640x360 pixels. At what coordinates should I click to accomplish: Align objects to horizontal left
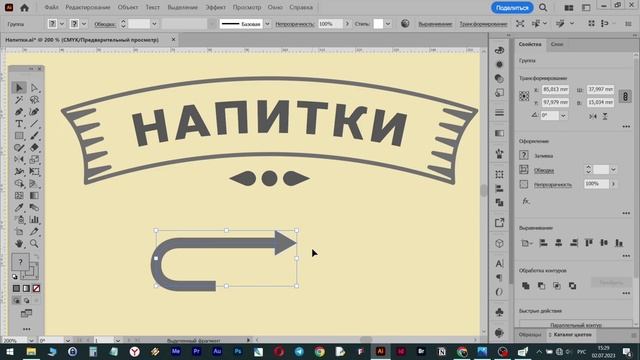[543, 243]
